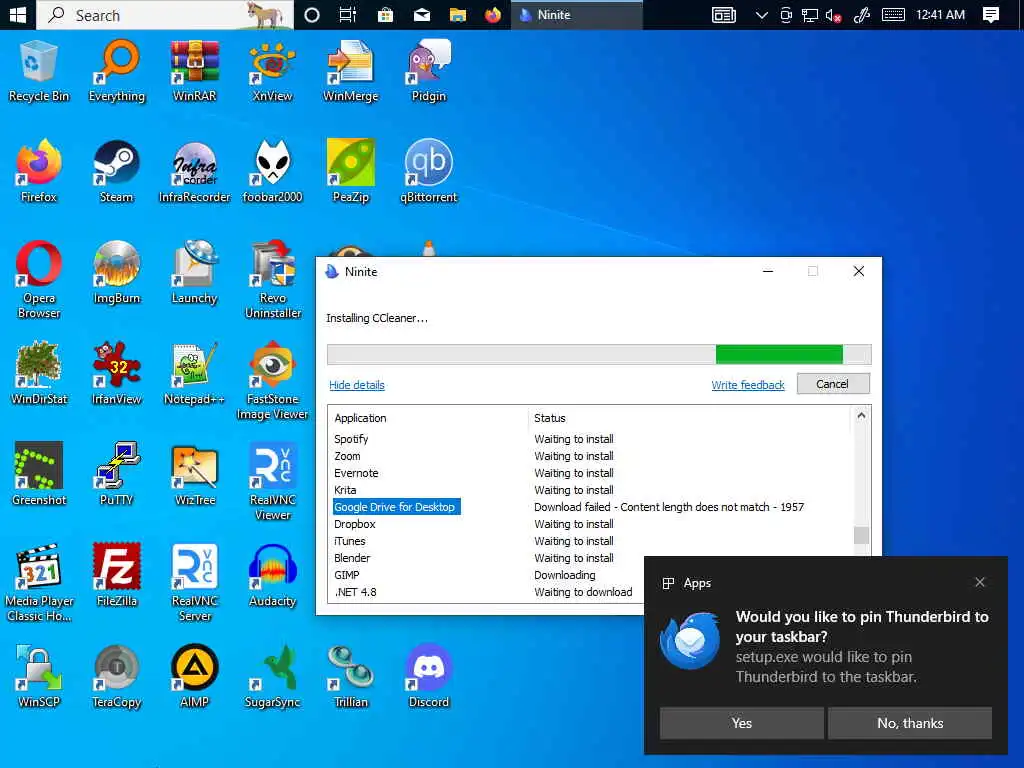
Task: Click the Ninite list scrollbar up arrow
Action: [861, 415]
